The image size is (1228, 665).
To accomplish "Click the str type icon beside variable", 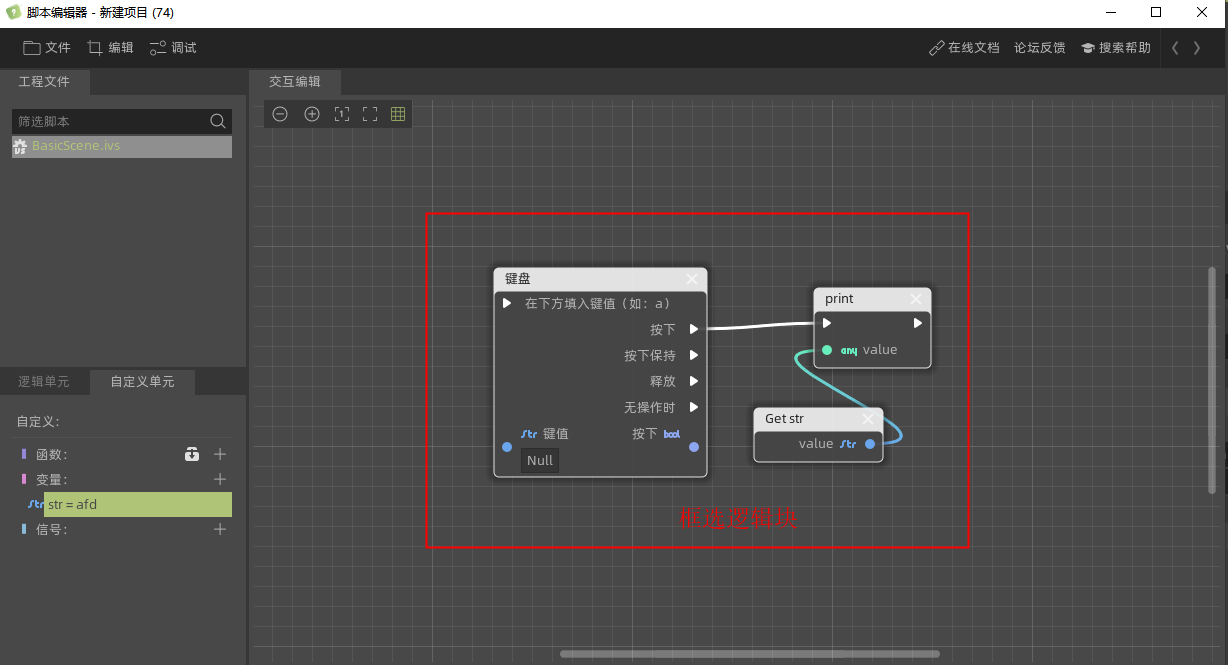I will [35, 504].
